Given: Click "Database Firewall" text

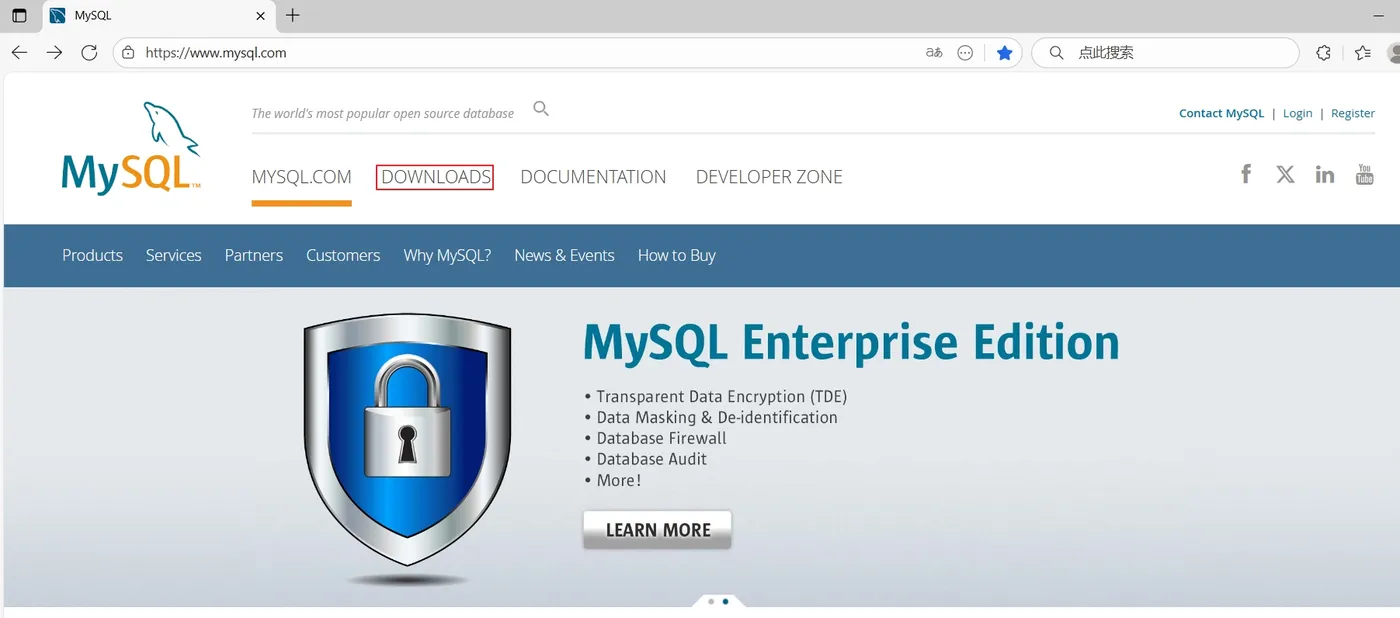Looking at the screenshot, I should click(661, 438).
